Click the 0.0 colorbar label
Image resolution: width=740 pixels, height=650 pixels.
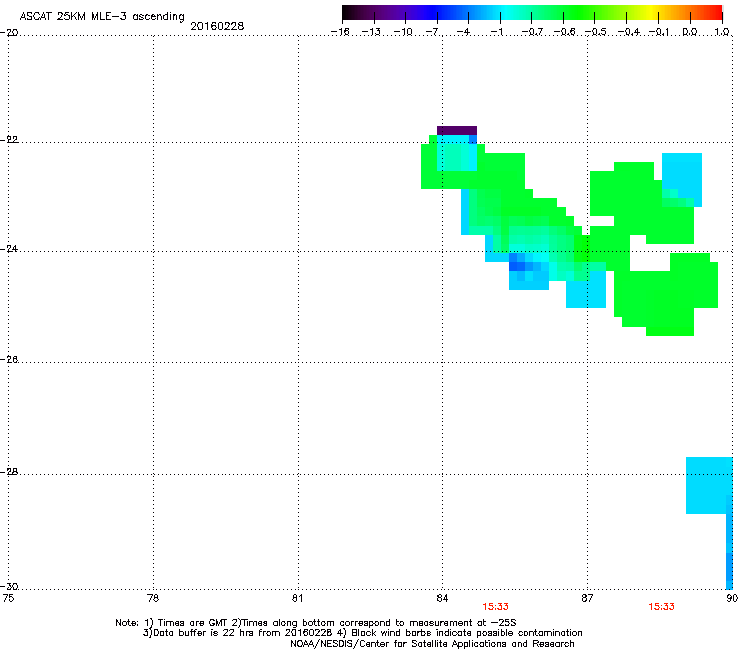(x=690, y=32)
